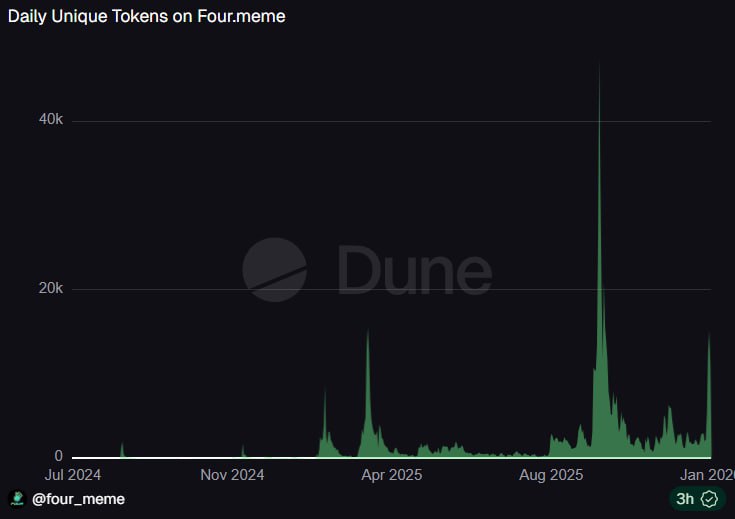Click the small spike after Jul 2024
This screenshot has height=519, width=735.
[x=122, y=447]
